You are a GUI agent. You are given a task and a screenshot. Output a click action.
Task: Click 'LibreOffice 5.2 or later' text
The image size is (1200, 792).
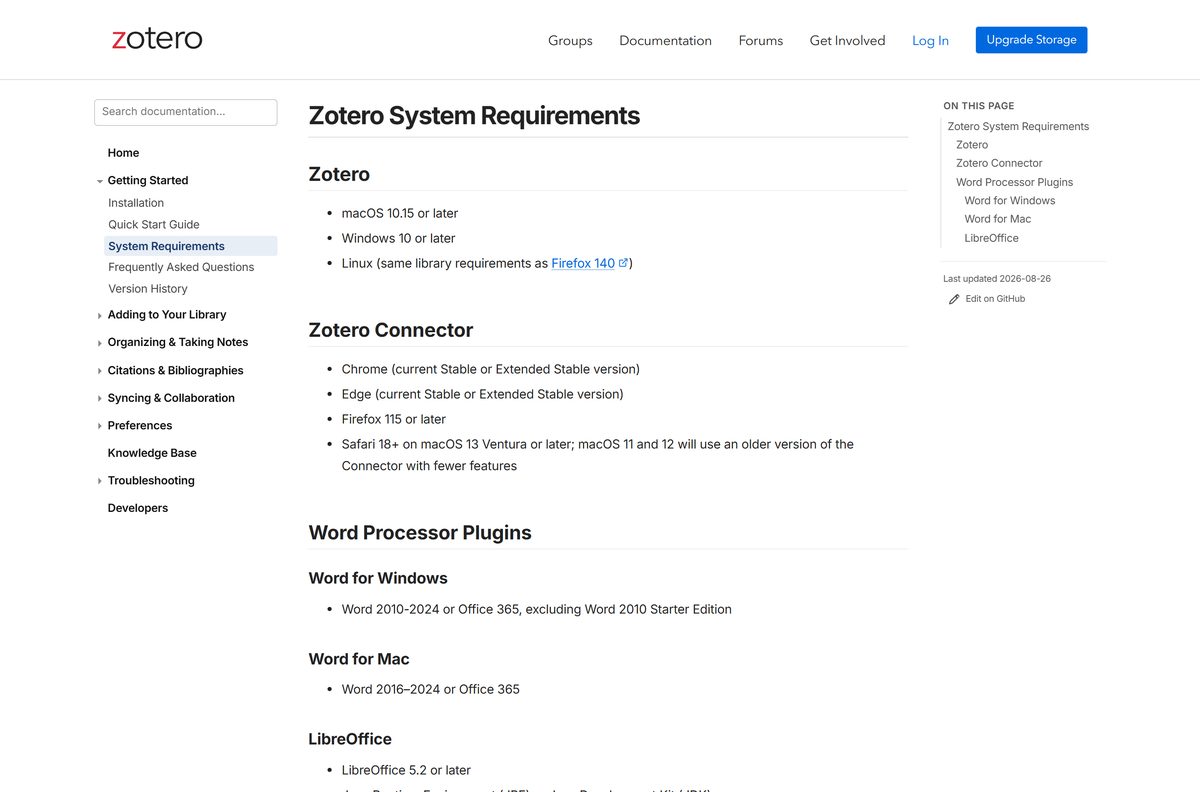click(x=406, y=770)
